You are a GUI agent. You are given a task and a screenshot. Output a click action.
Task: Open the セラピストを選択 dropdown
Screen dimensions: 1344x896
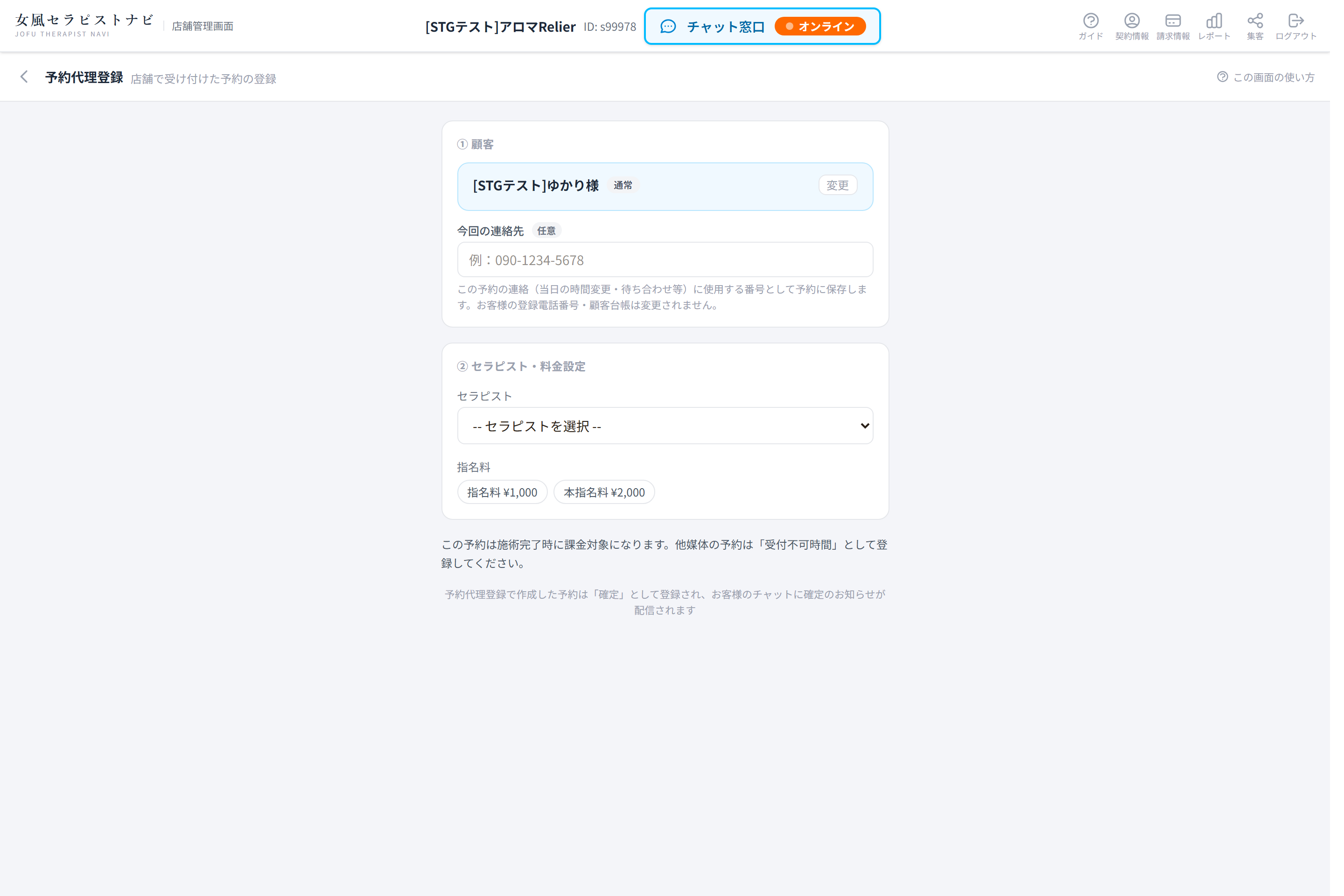[672, 430]
